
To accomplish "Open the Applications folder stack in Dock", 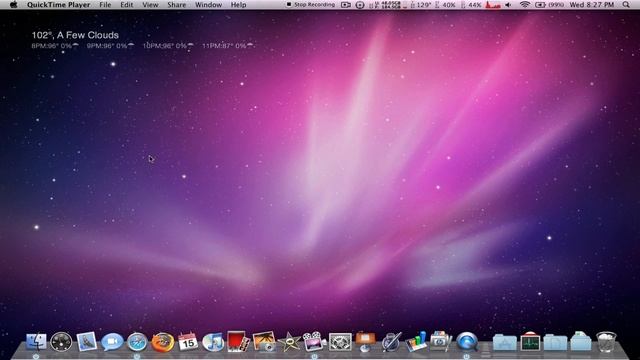I will (x=504, y=342).
